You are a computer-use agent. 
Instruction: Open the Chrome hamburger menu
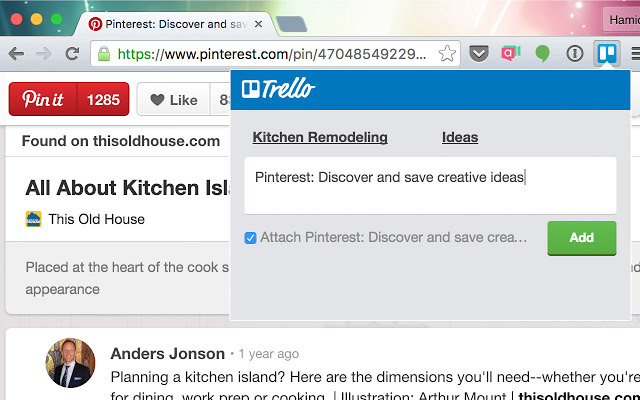tap(634, 54)
